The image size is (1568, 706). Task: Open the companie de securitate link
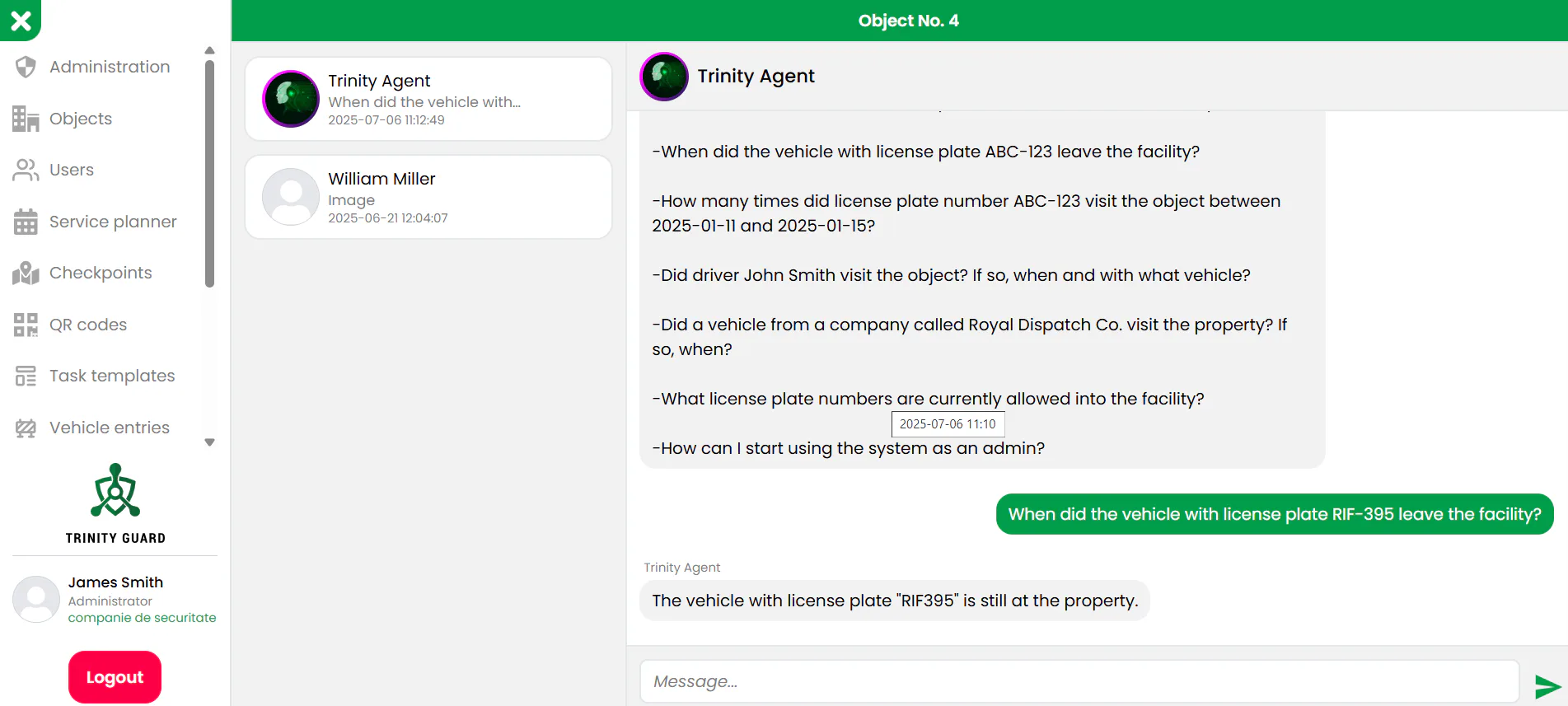click(142, 618)
